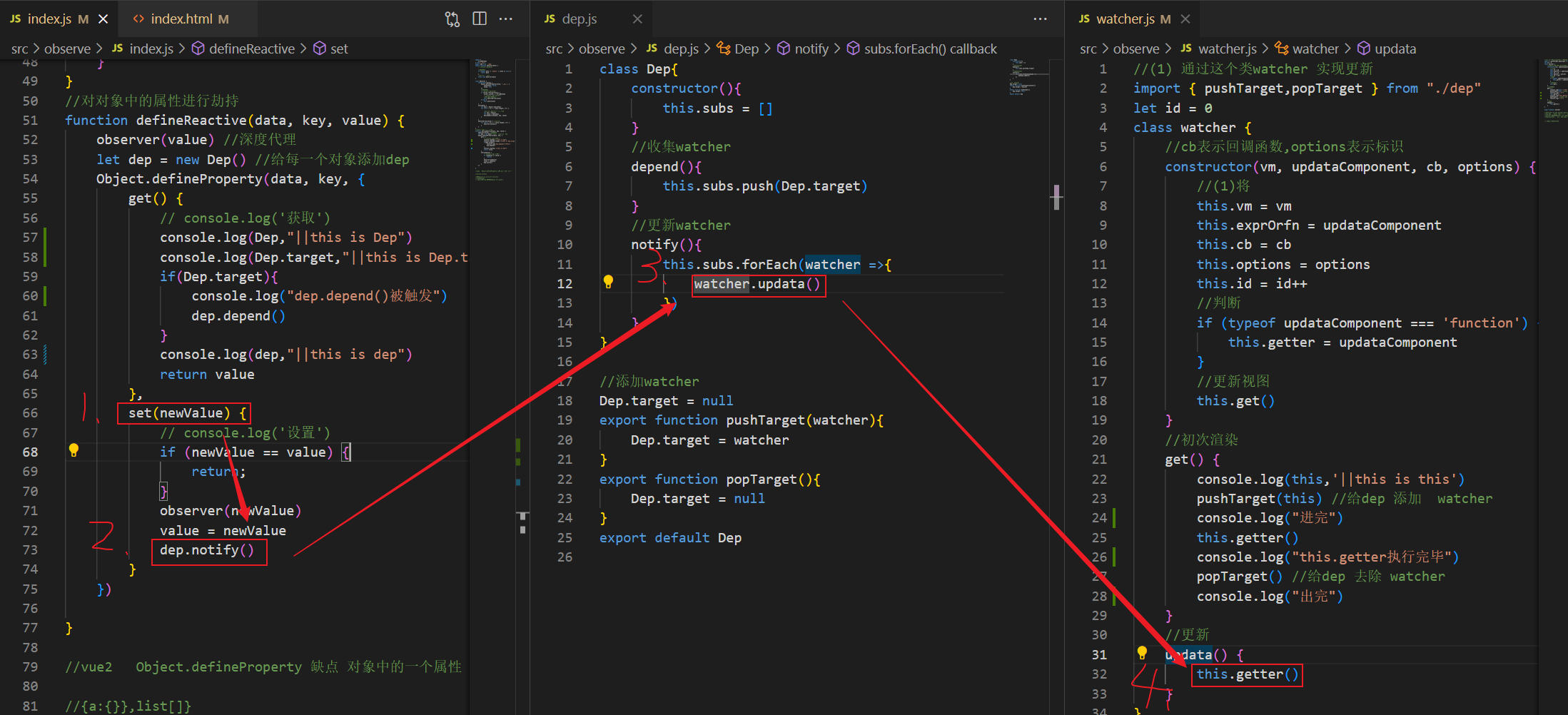This screenshot has height=715, width=1568.
Task: Click 'observer(newValue)' on line 71
Action: click(231, 511)
